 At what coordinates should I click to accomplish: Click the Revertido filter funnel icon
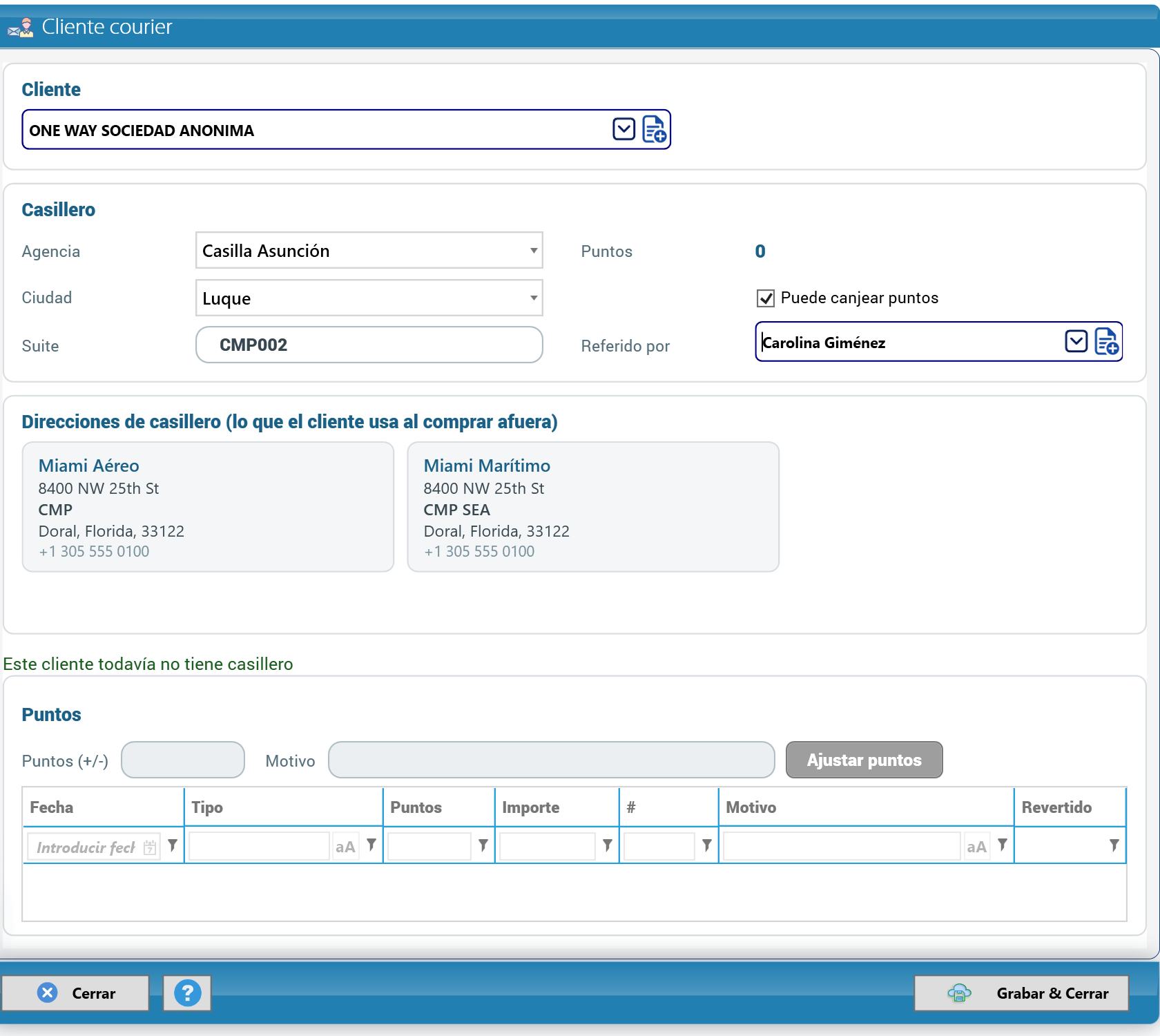(1114, 845)
